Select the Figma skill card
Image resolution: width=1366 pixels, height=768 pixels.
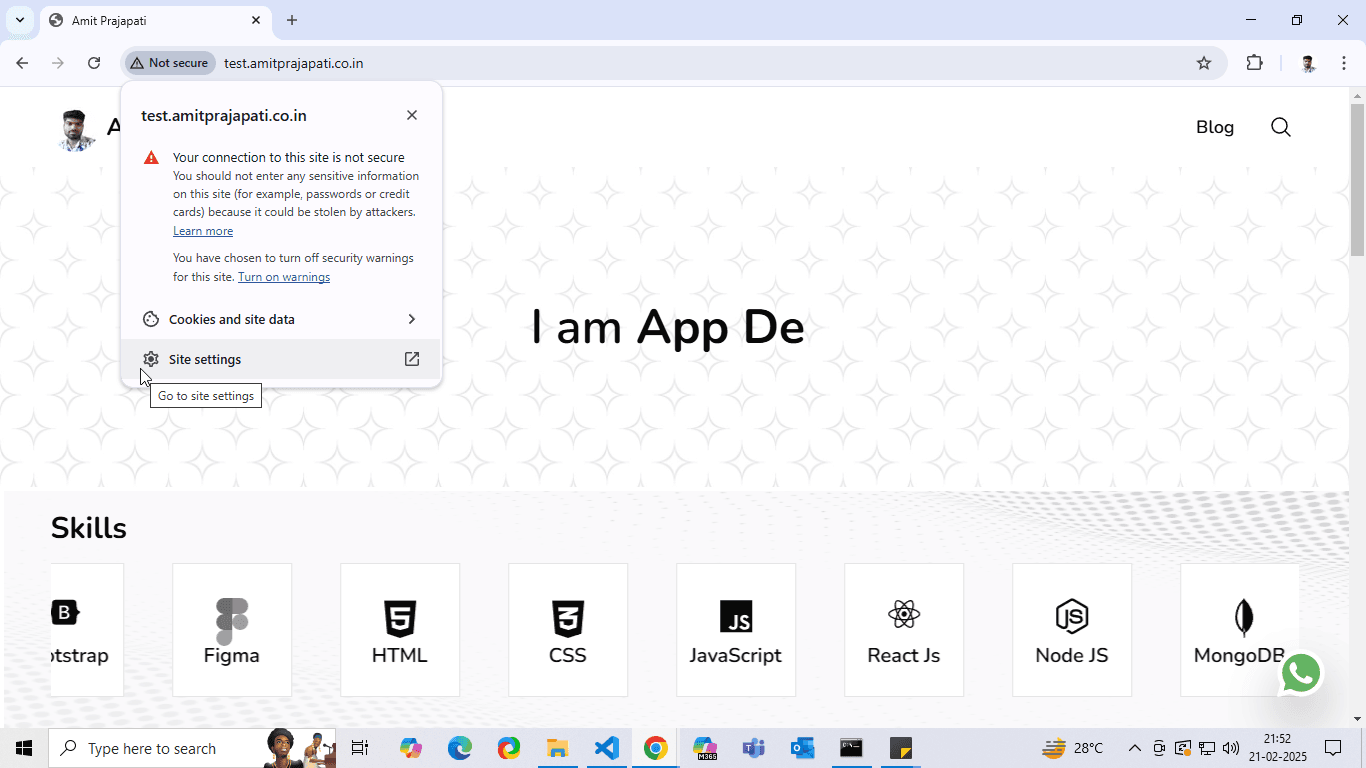(x=232, y=630)
